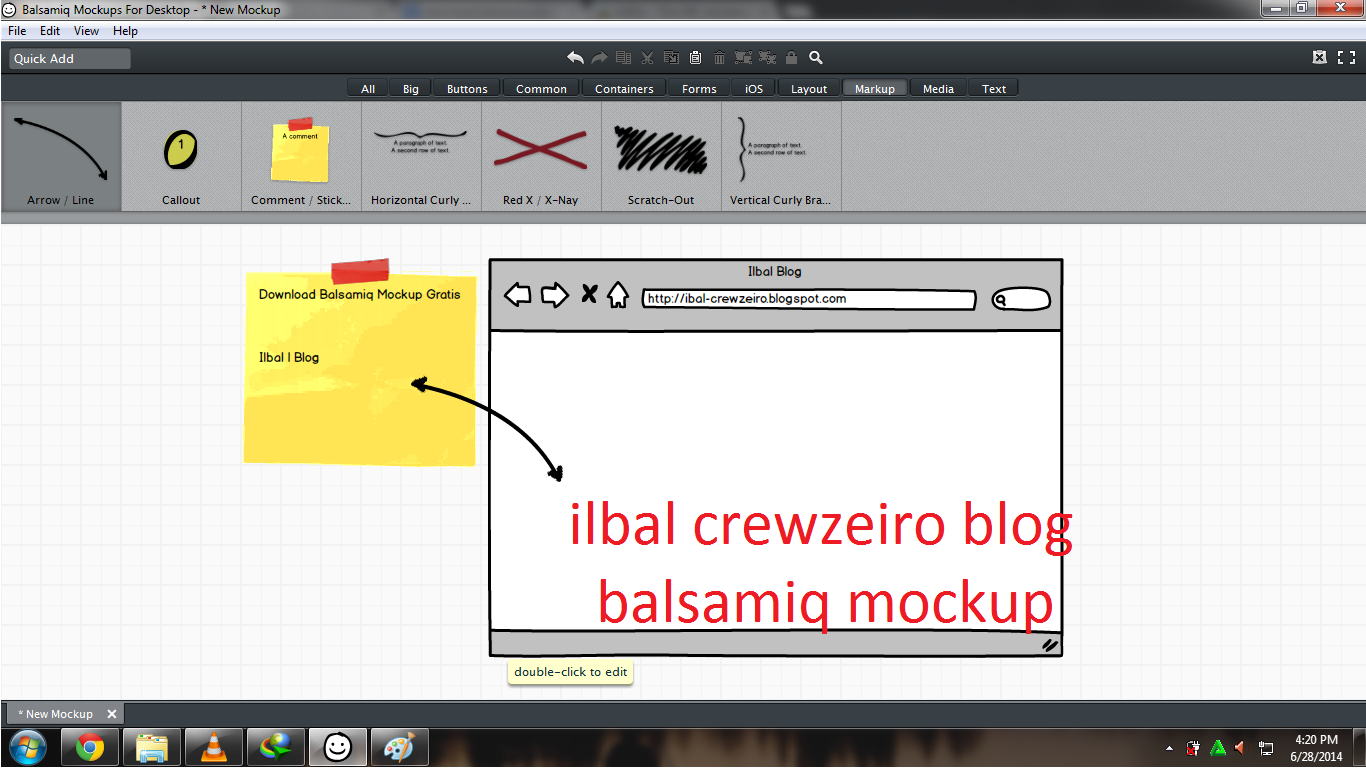1366x768 pixels.
Task: Click the speaker volume tray icon
Action: click(x=1241, y=748)
